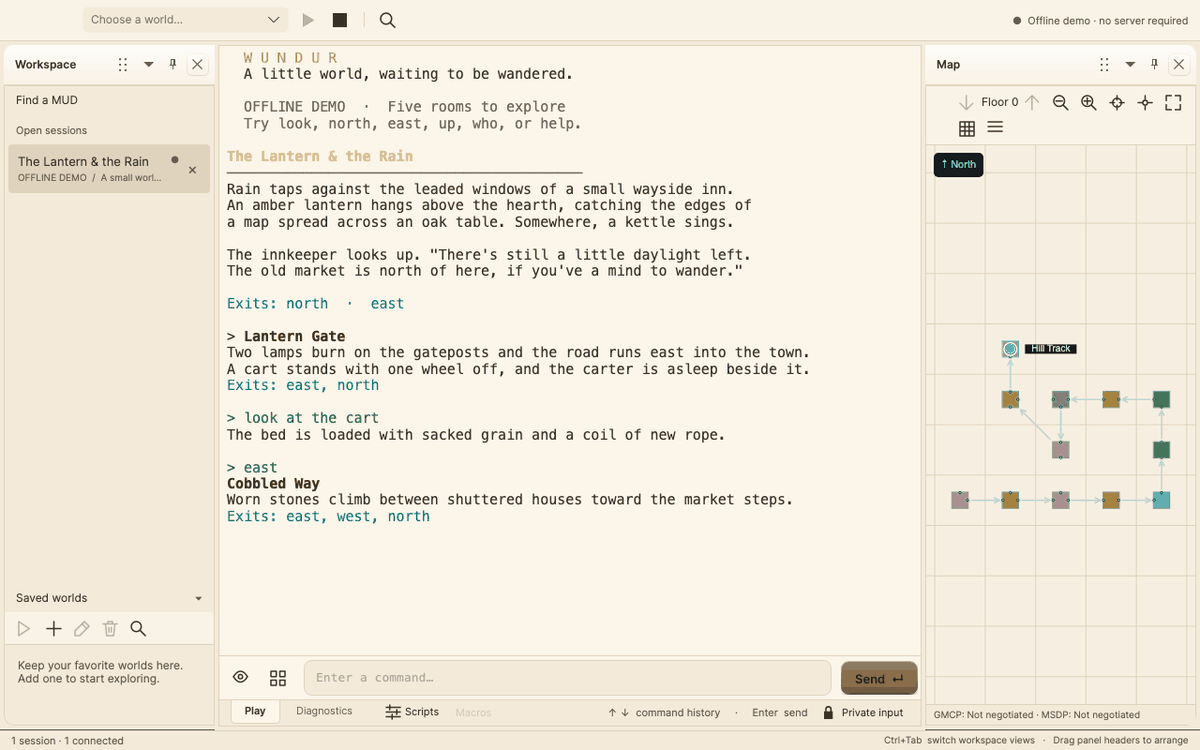Click the 'Hill Track' map label

[1051, 349]
